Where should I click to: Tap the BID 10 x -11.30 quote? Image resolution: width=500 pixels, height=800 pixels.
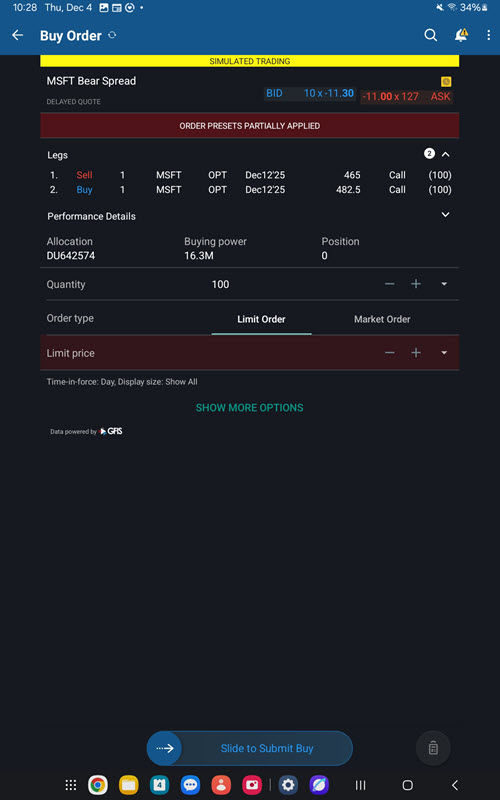[310, 93]
